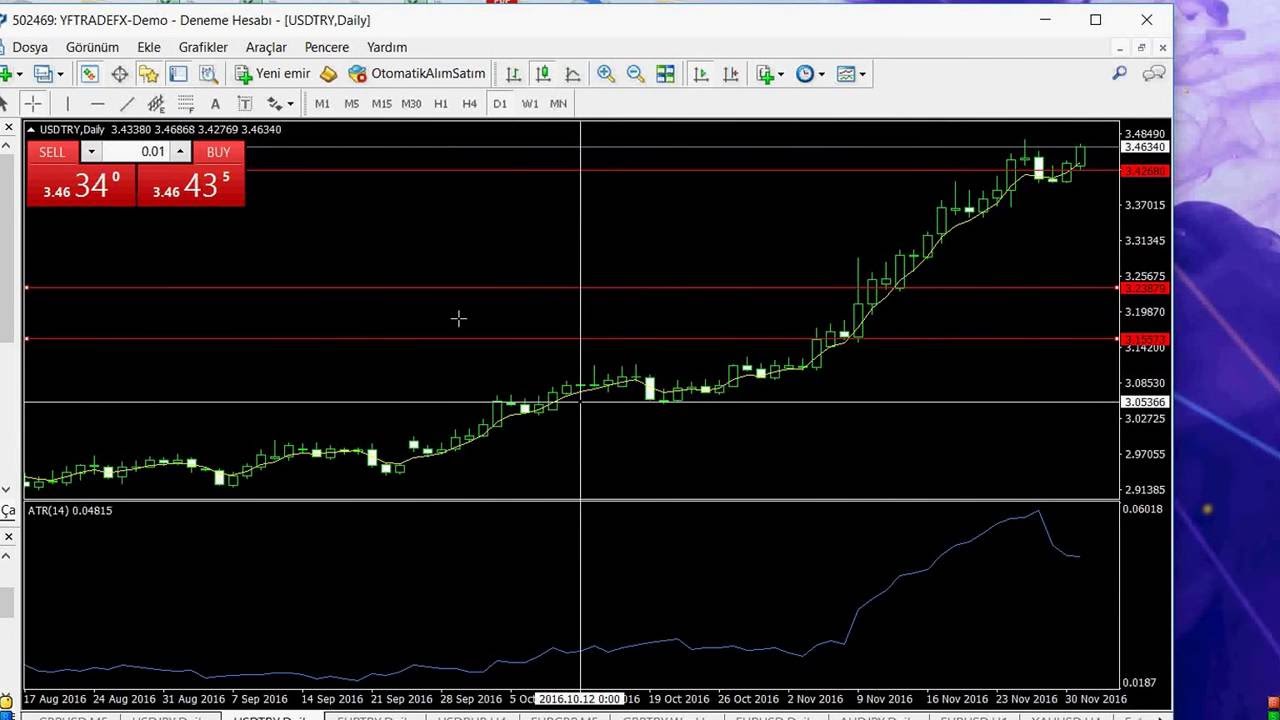The image size is (1280, 720).
Task: Click the Periods clock icon
Action: pos(805,74)
